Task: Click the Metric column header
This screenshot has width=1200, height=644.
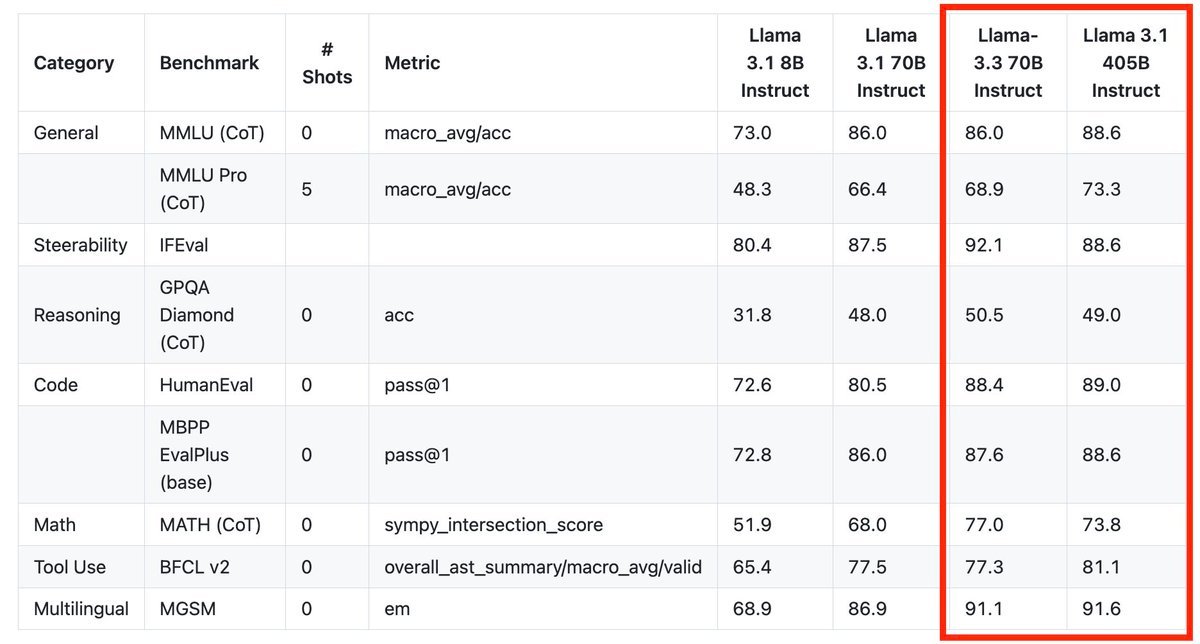Action: click(x=412, y=63)
